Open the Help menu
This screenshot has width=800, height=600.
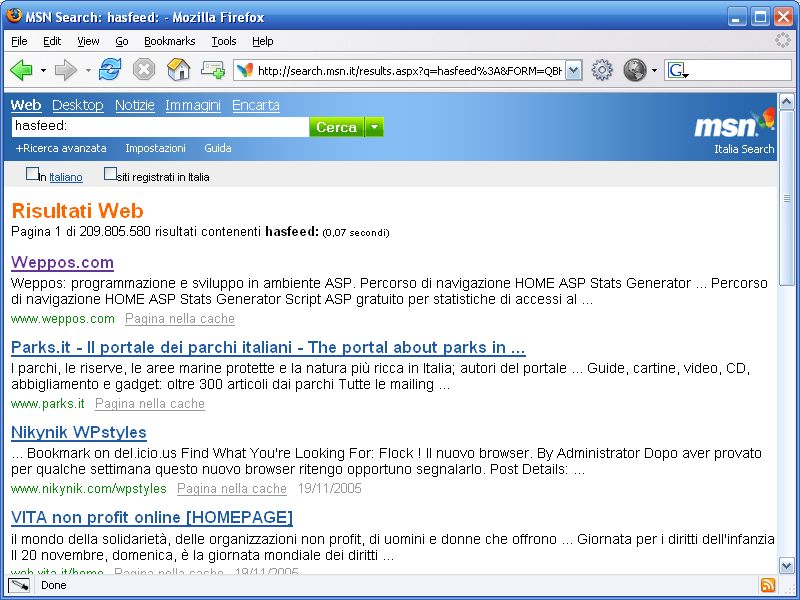coord(263,41)
